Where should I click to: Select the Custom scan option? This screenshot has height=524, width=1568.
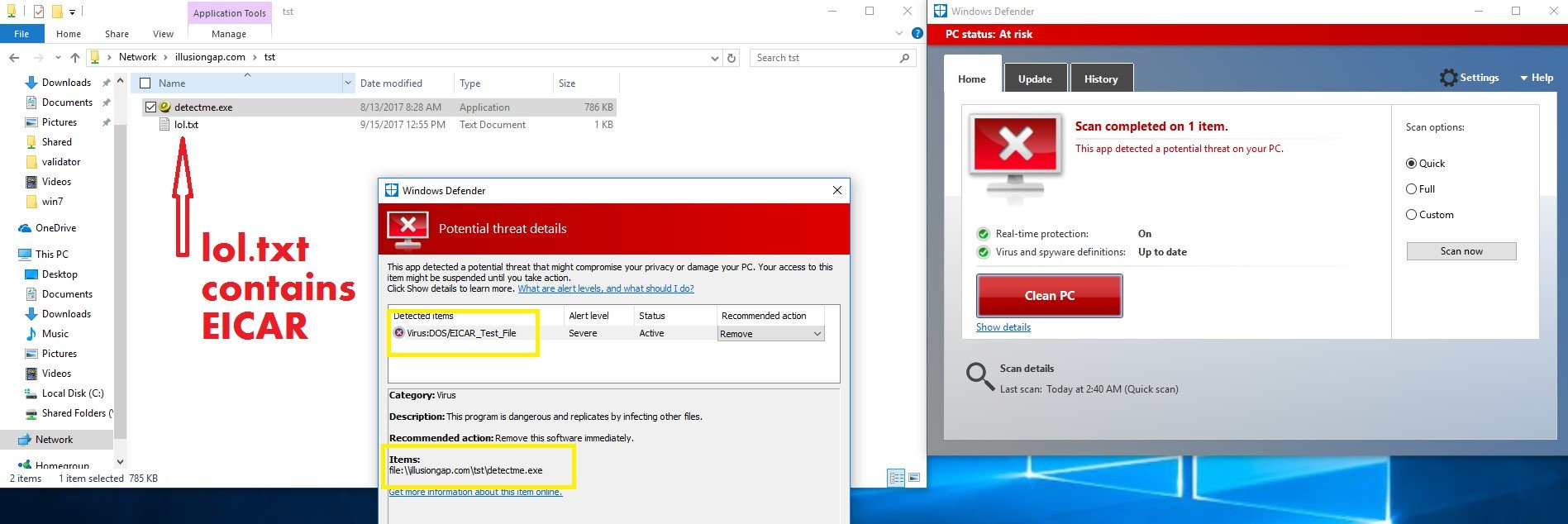pos(1412,215)
